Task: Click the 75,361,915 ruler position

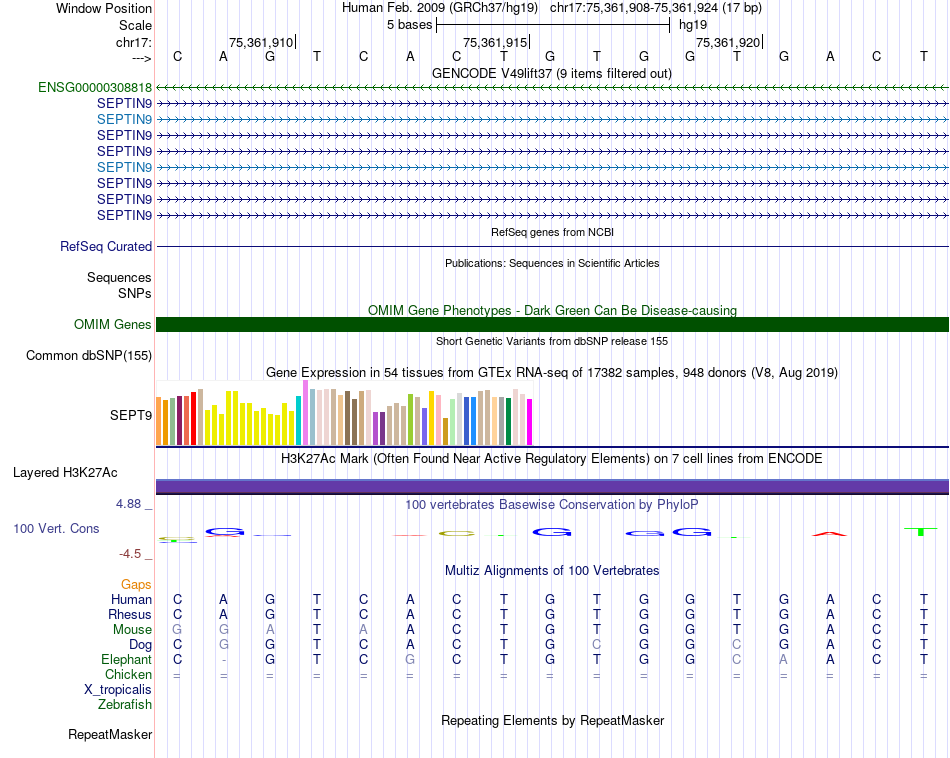Action: (495, 42)
